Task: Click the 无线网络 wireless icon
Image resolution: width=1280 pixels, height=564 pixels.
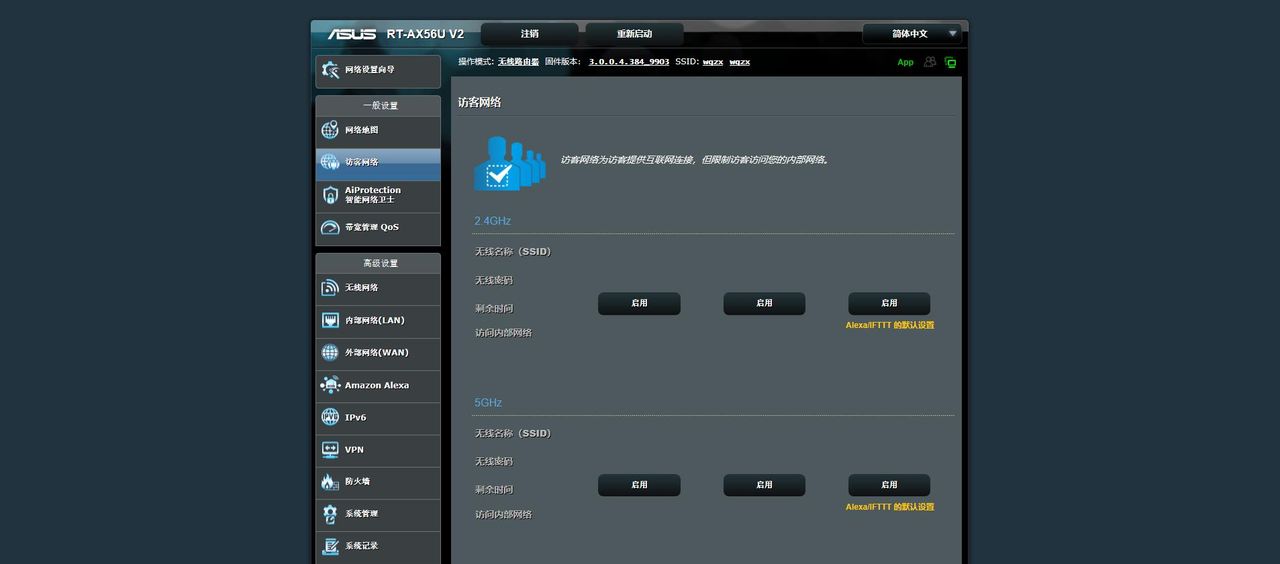Action: coord(330,288)
